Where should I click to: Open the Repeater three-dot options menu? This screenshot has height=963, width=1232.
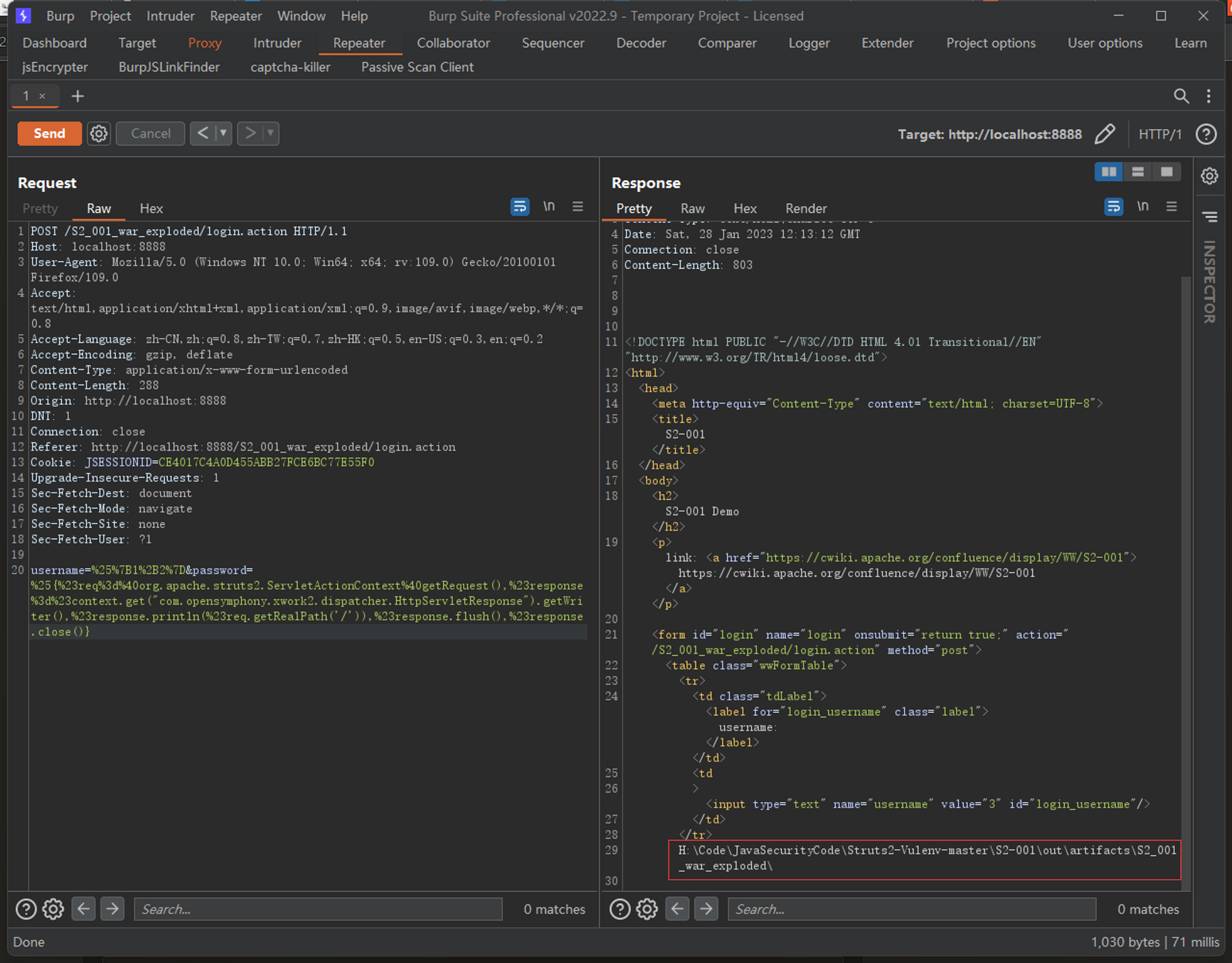click(1208, 96)
